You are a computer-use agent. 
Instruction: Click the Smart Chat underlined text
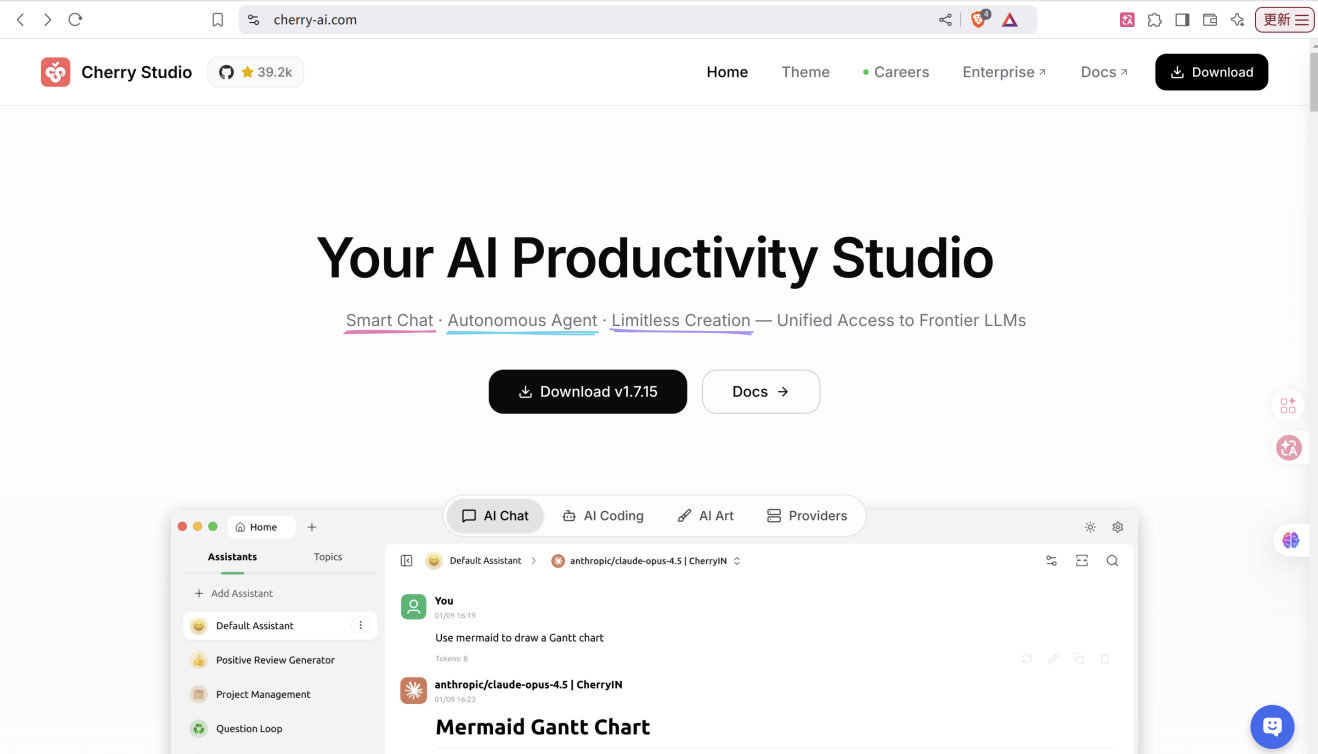point(389,321)
